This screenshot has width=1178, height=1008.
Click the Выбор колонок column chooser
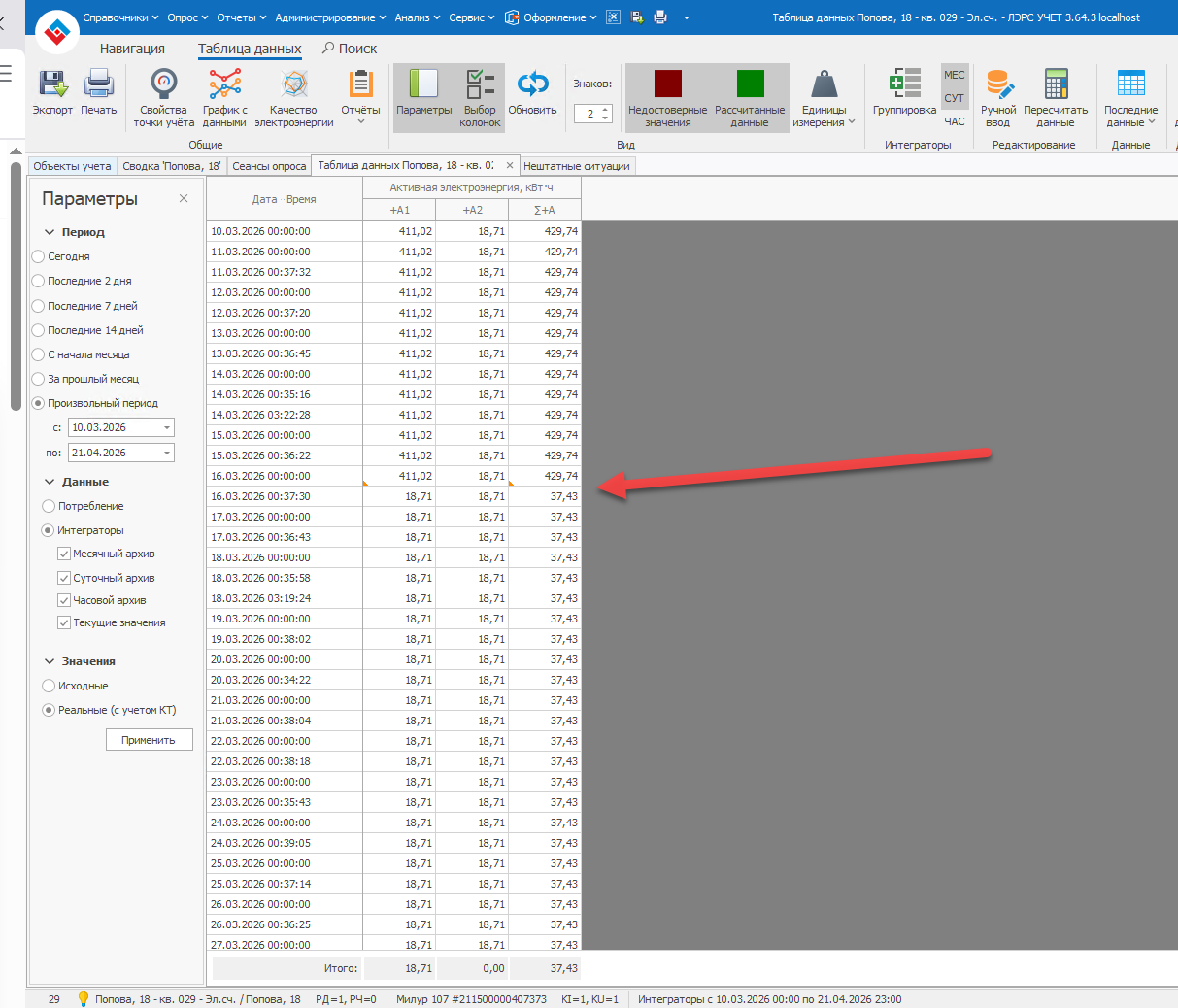coord(480,87)
